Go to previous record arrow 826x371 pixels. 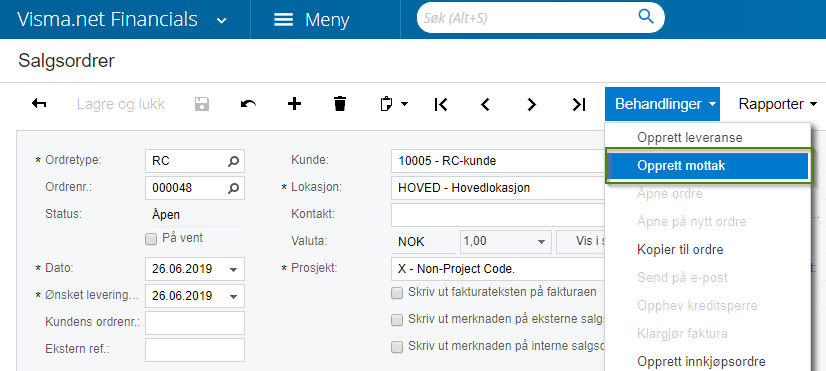(485, 104)
